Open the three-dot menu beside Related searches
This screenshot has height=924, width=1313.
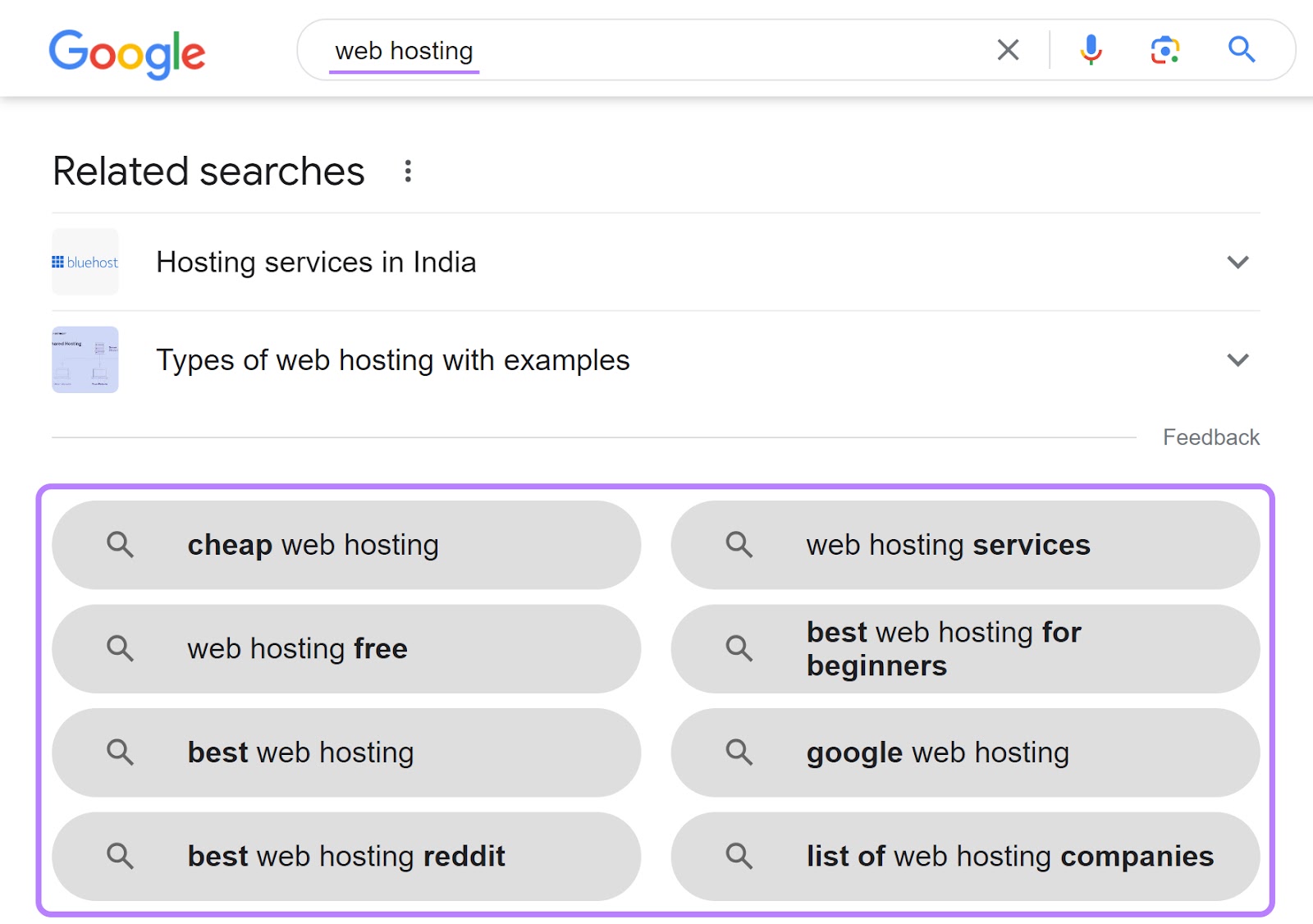click(408, 171)
